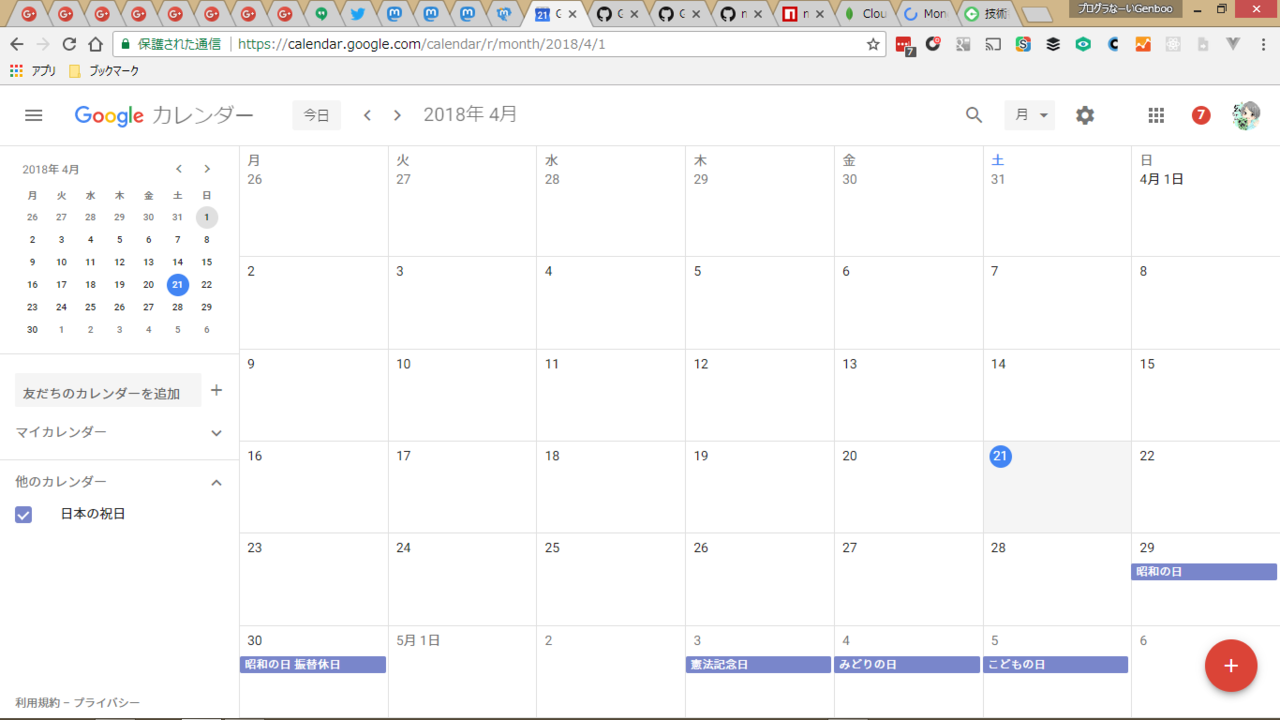Go to next month in main toolbar
The image size is (1280, 720).
(x=397, y=115)
